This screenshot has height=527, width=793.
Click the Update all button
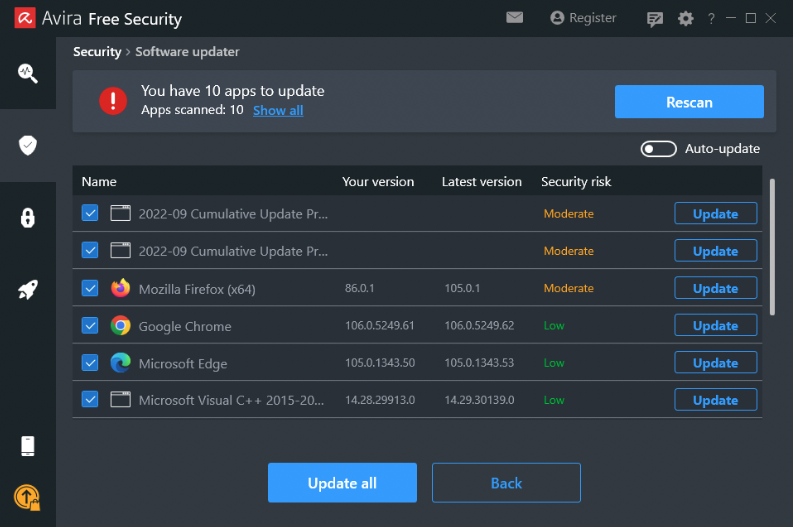click(x=342, y=483)
